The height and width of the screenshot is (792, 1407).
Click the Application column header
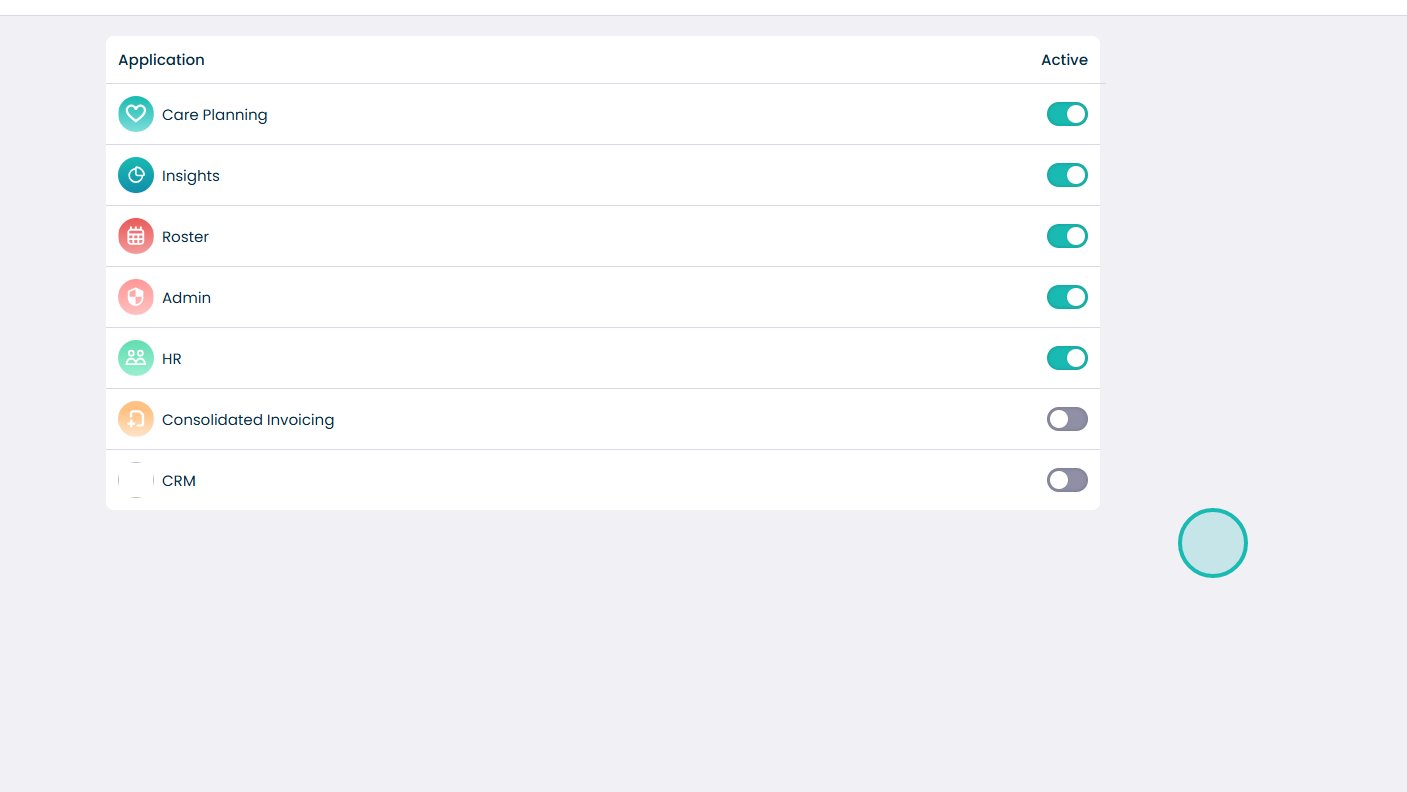pyautogui.click(x=161, y=60)
